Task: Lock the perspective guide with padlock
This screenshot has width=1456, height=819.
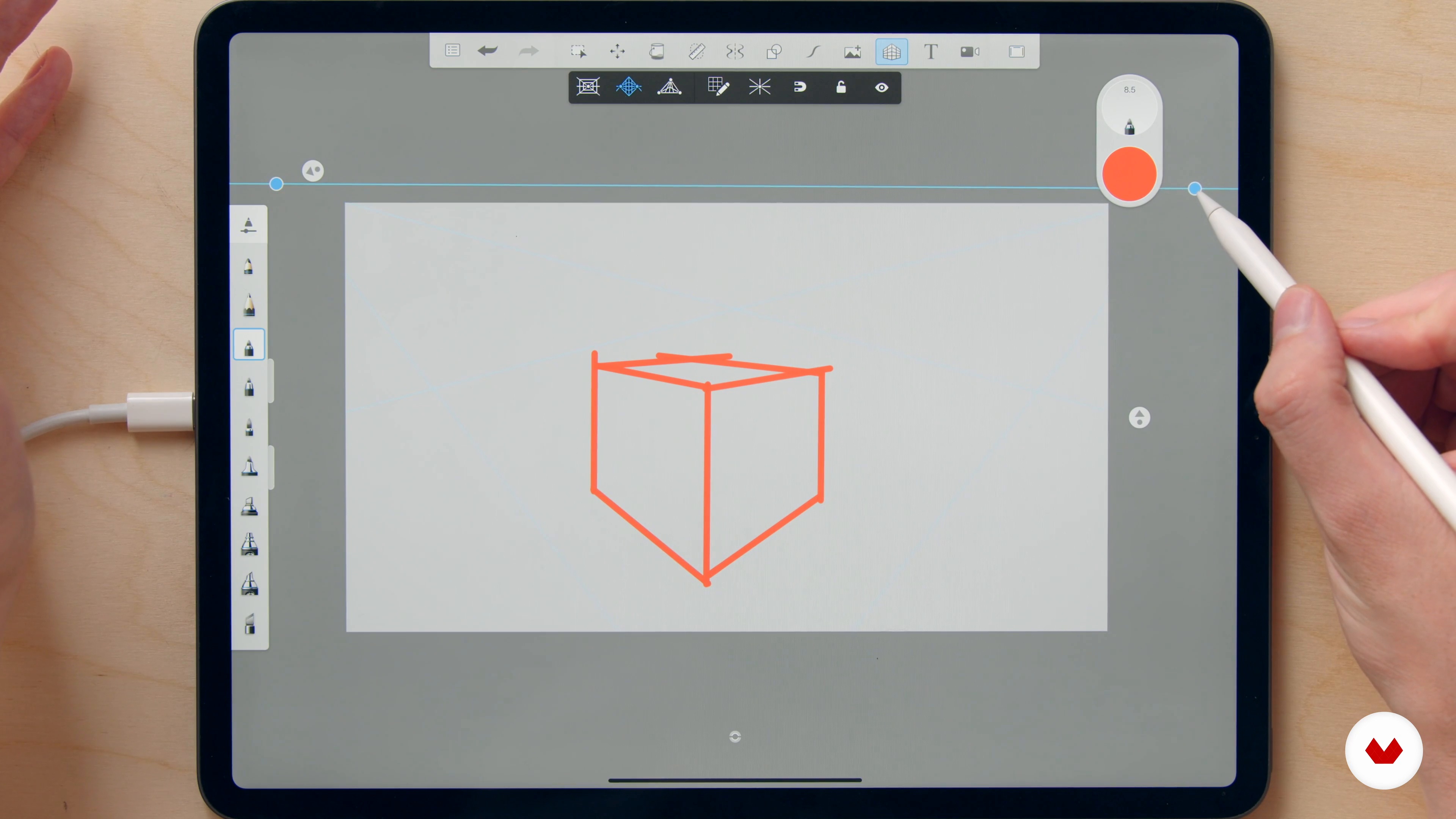Action: (841, 87)
